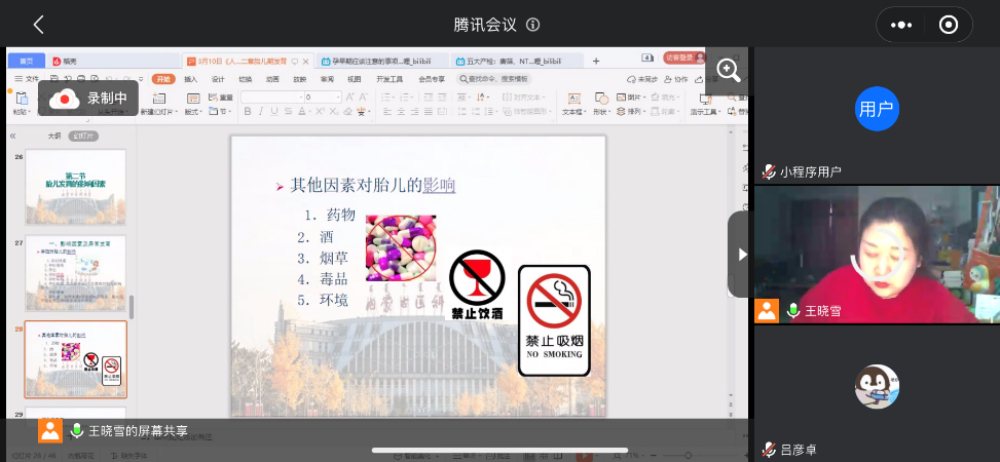Select the 王晓雪 video tile
Image resolution: width=1000 pixels, height=462 pixels.
coord(876,255)
